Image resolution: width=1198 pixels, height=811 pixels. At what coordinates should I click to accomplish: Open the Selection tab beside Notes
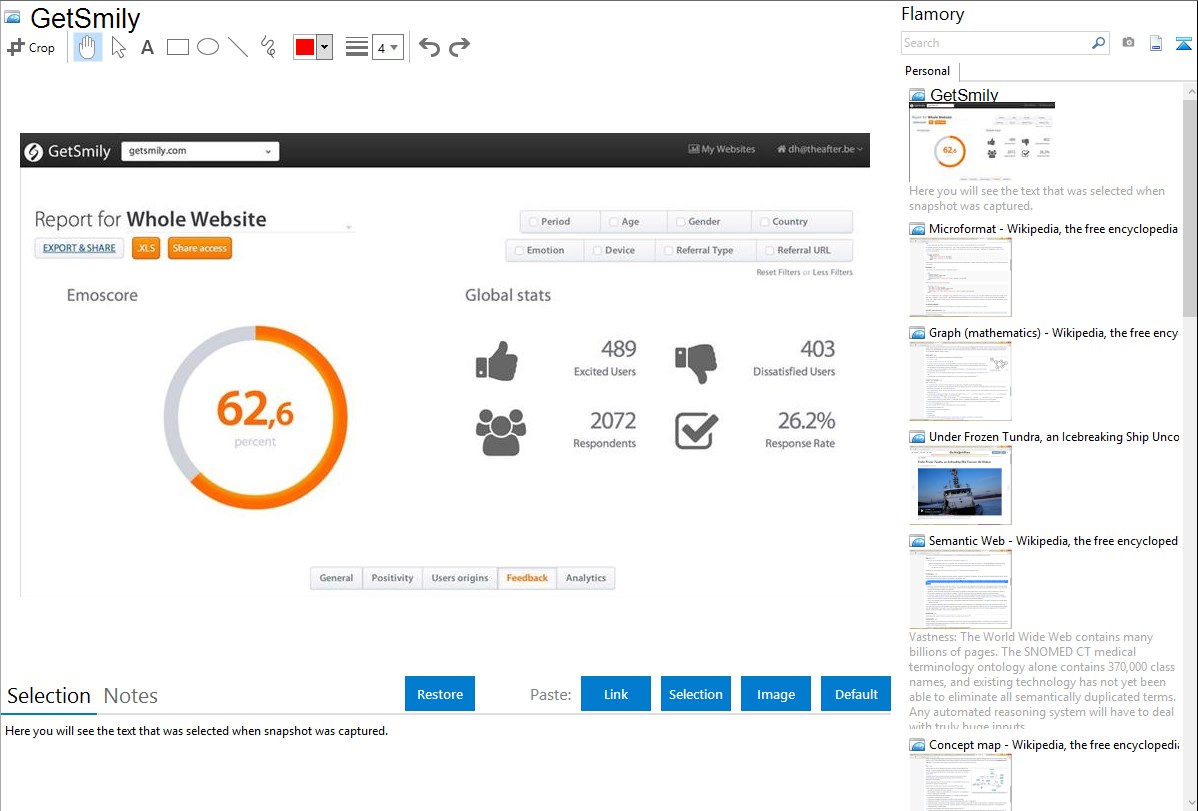[x=49, y=696]
